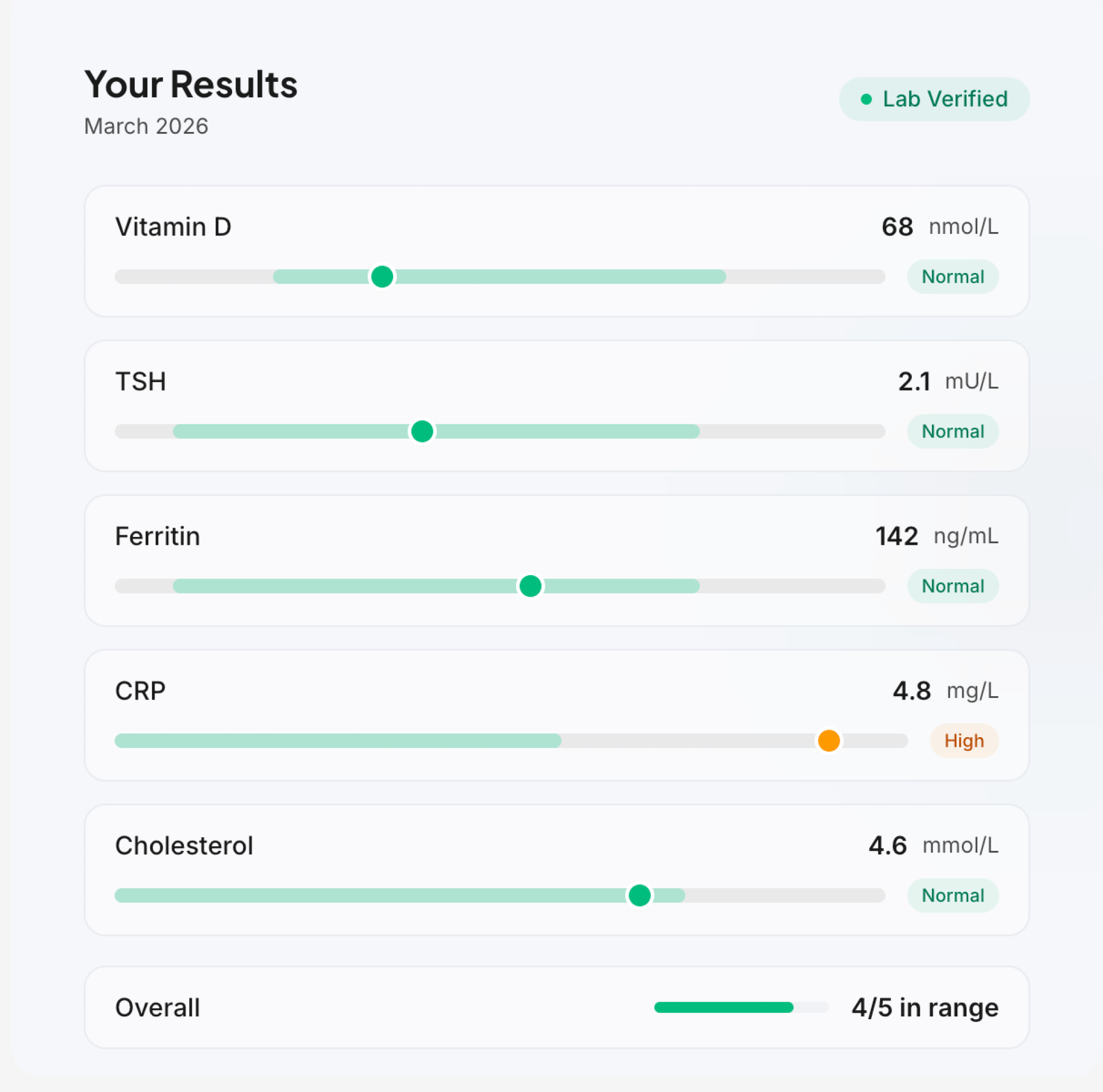This screenshot has width=1103, height=1092.
Task: Click the Vitamin D slider marker
Action: click(382, 277)
